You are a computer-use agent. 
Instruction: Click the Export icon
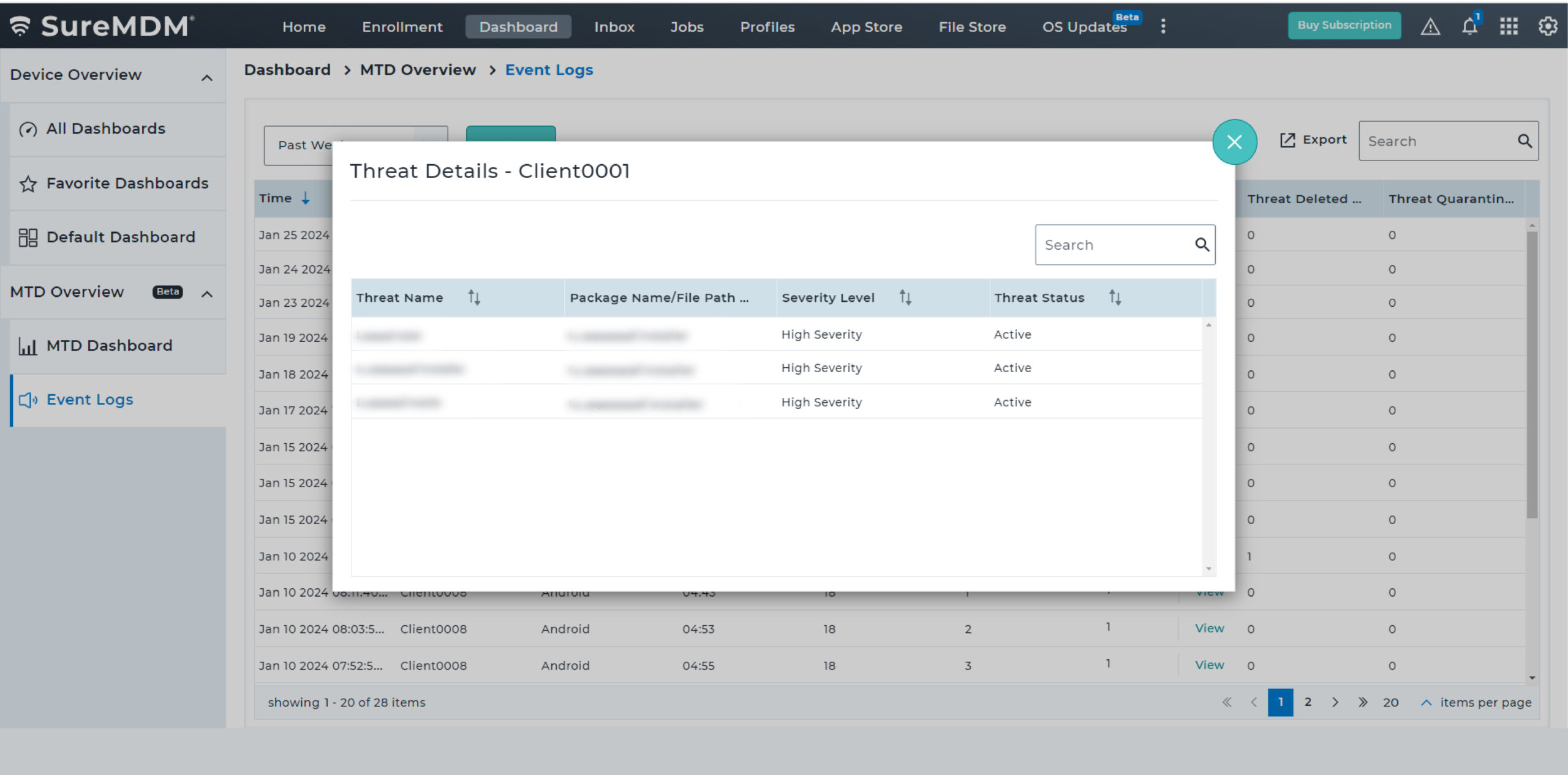(1287, 140)
